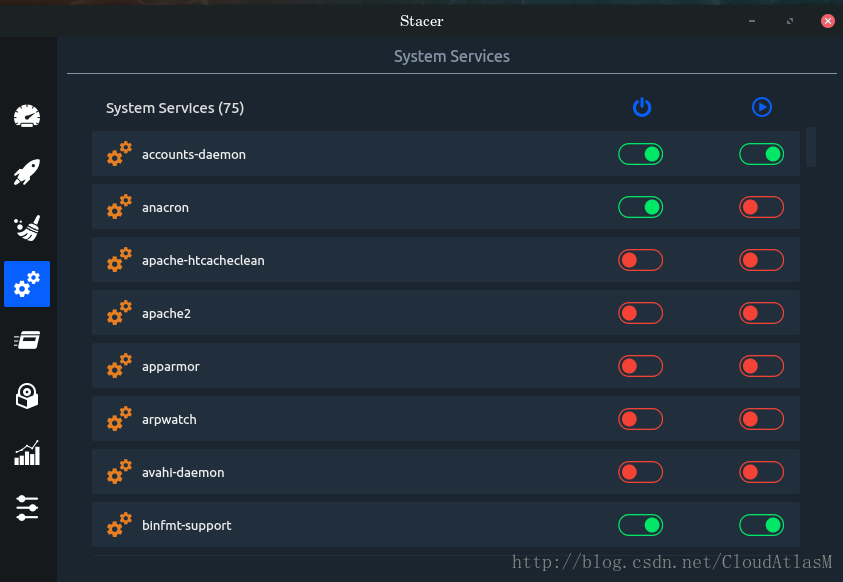Screen dimensions: 843x582
Task: Open the Uninstaller package icon
Action: click(x=27, y=396)
